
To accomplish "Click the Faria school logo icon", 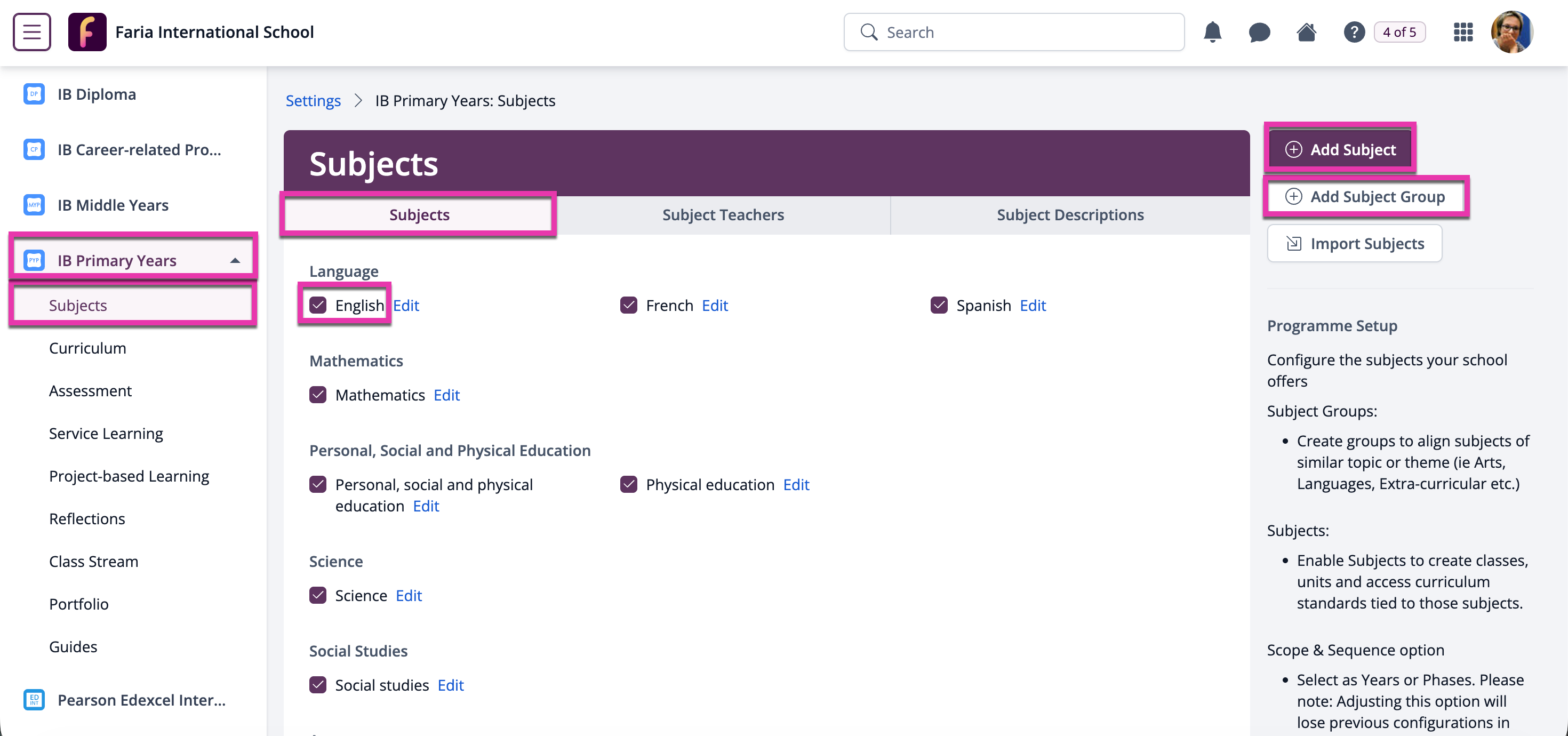I will click(87, 31).
